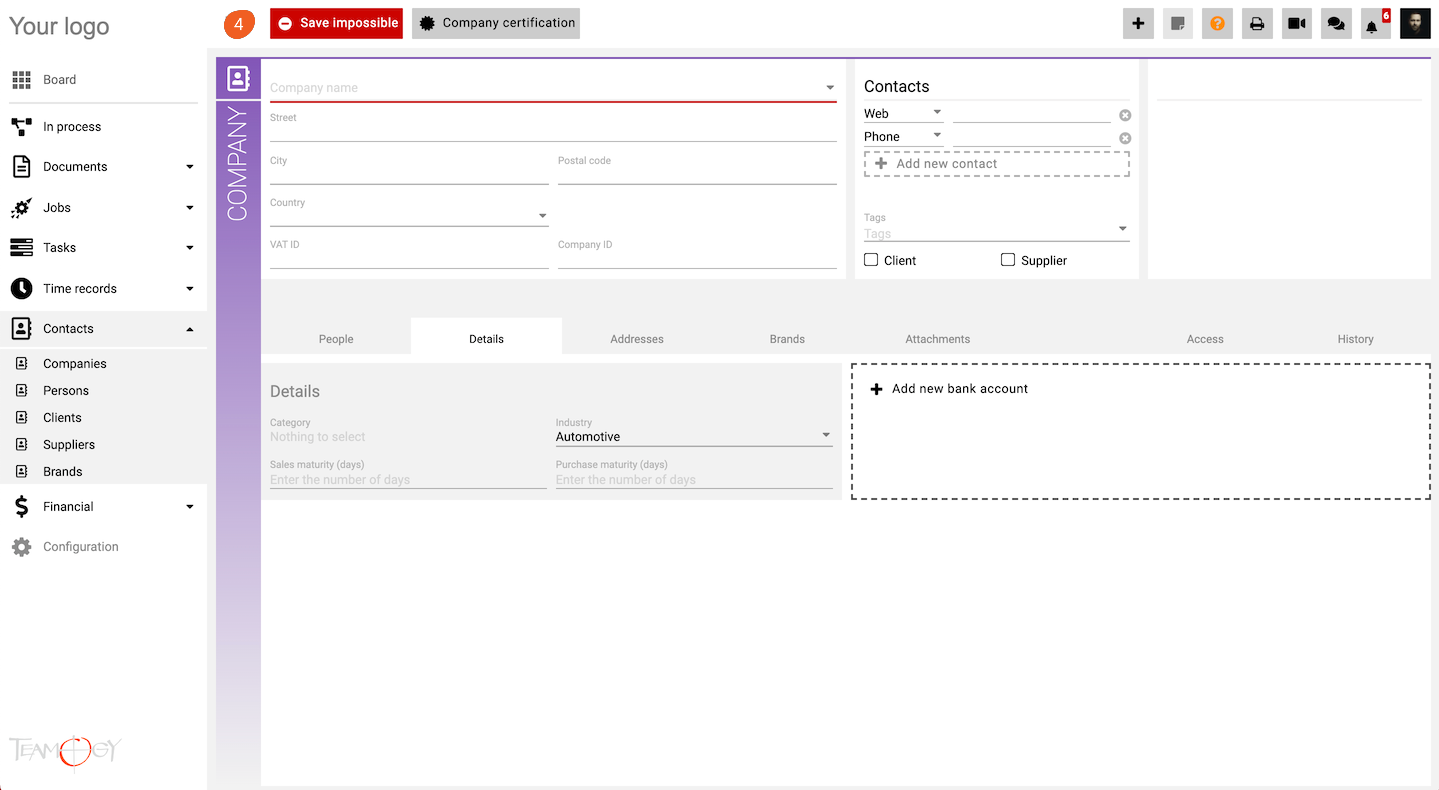
Task: Select the Documents file icon
Action: [x=21, y=167]
